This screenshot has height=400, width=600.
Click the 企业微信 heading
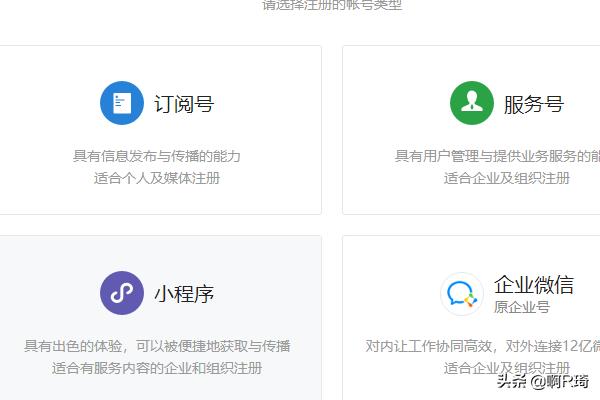[533, 285]
